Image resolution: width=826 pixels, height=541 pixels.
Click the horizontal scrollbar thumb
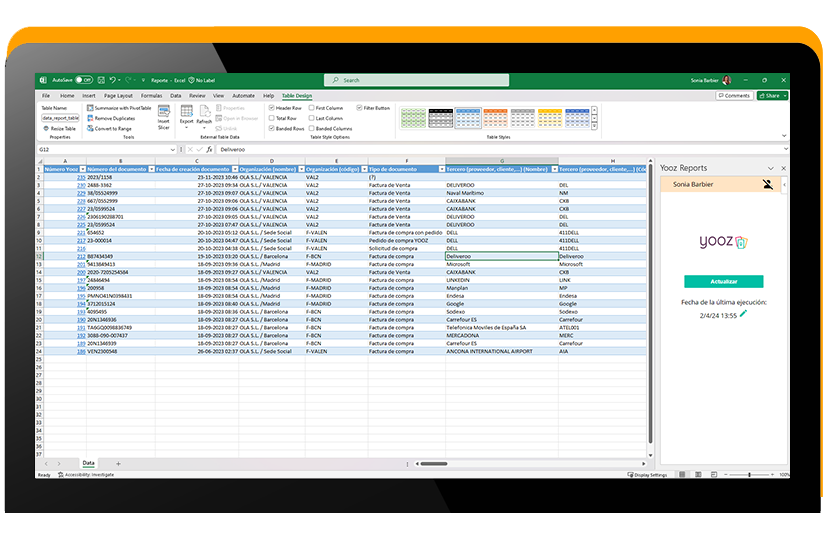[434, 464]
